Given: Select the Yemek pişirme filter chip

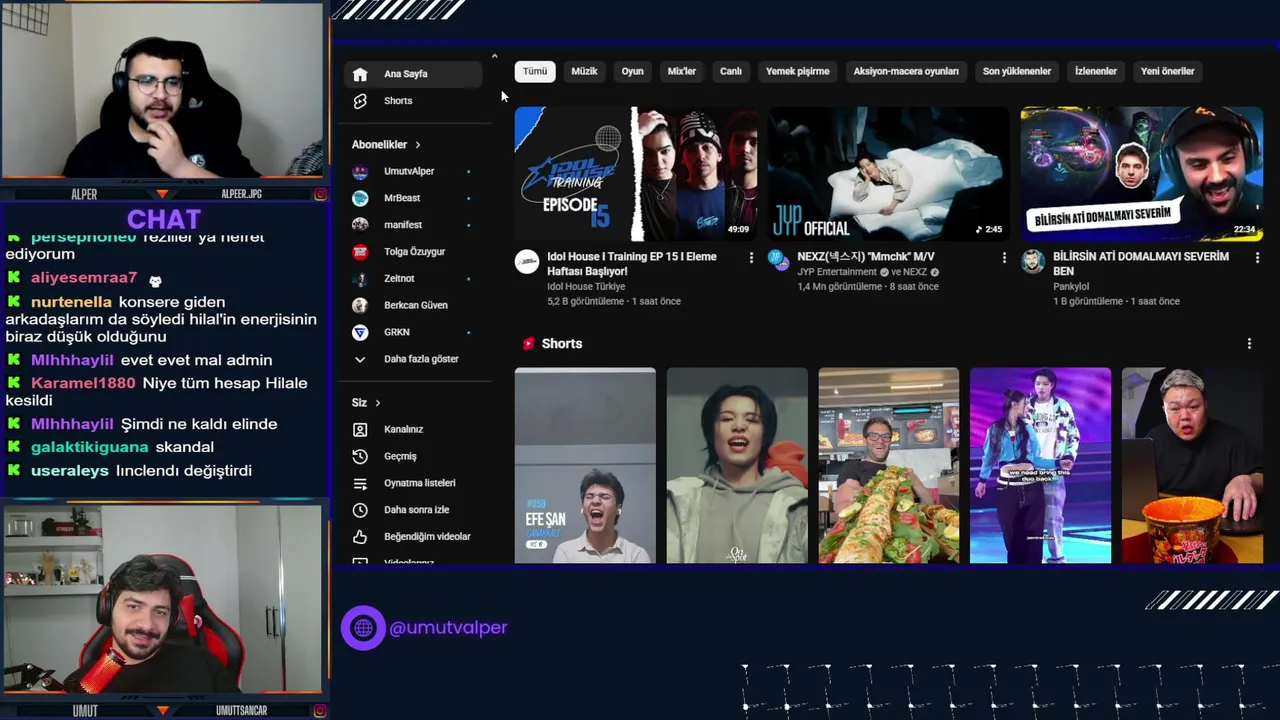Looking at the screenshot, I should point(798,71).
